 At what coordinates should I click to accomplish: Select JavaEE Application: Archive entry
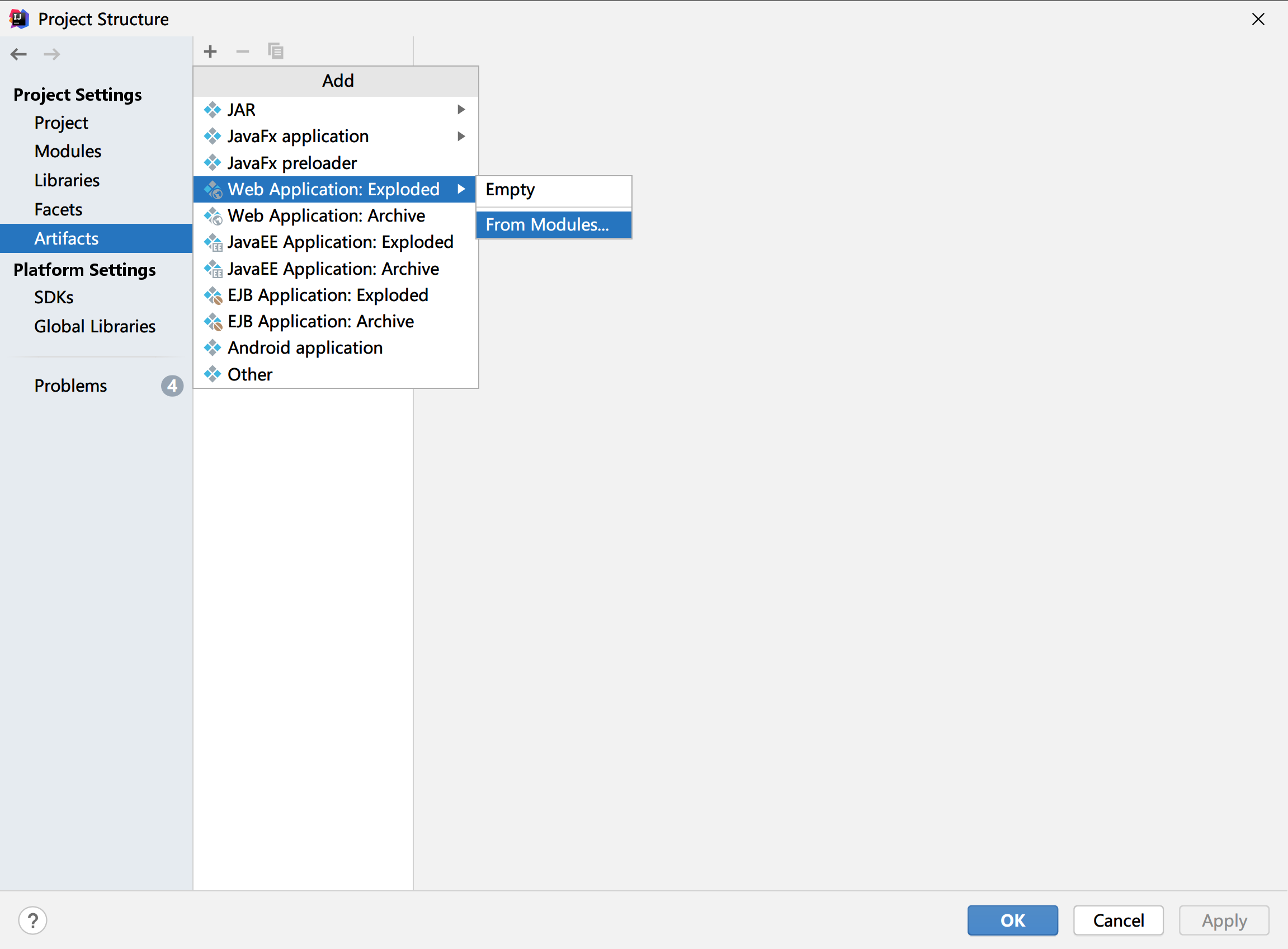[x=332, y=269]
